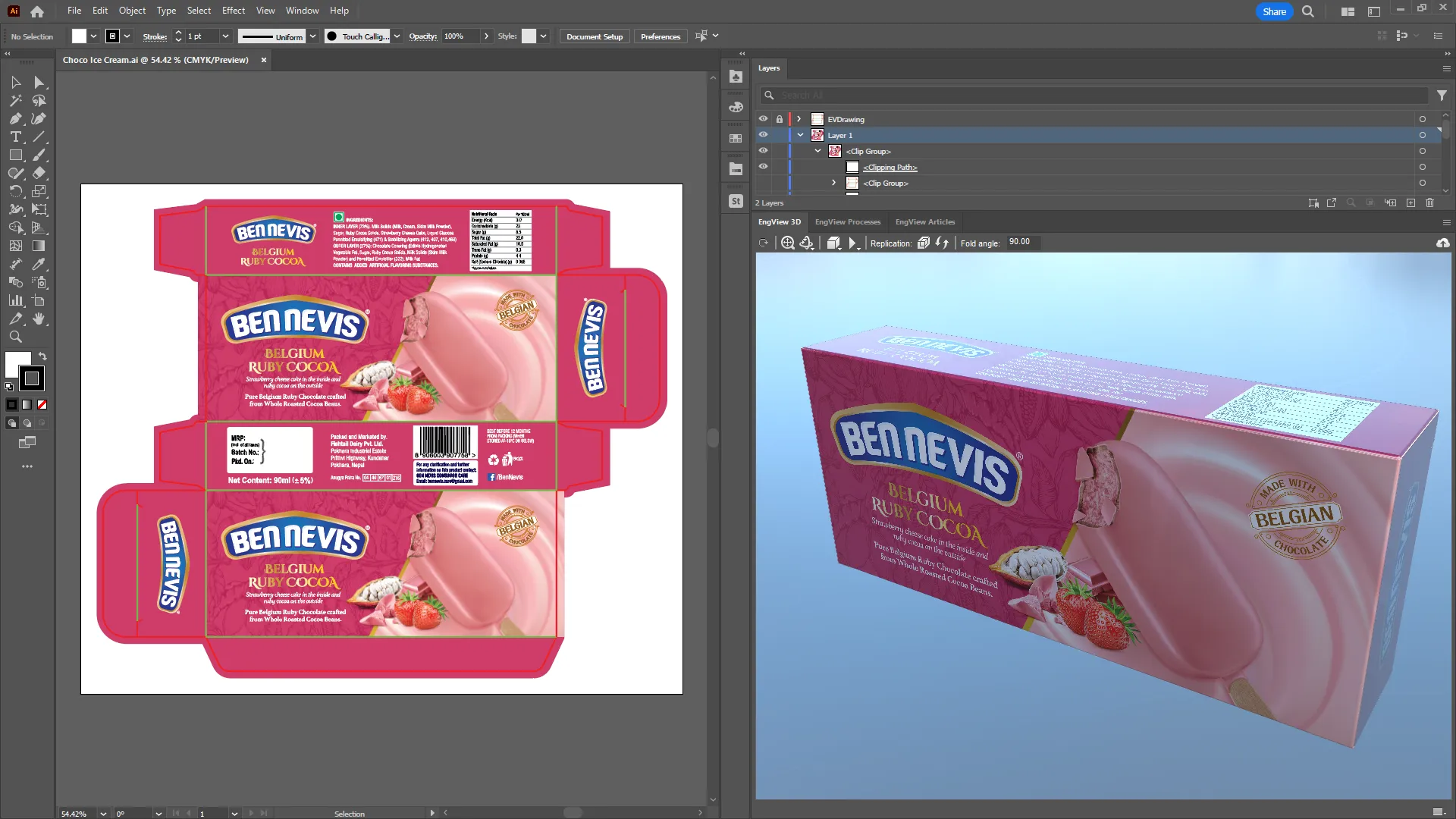Screen dimensions: 1456x819
Task: Click the fill color swatch in control bar
Action: point(79,36)
